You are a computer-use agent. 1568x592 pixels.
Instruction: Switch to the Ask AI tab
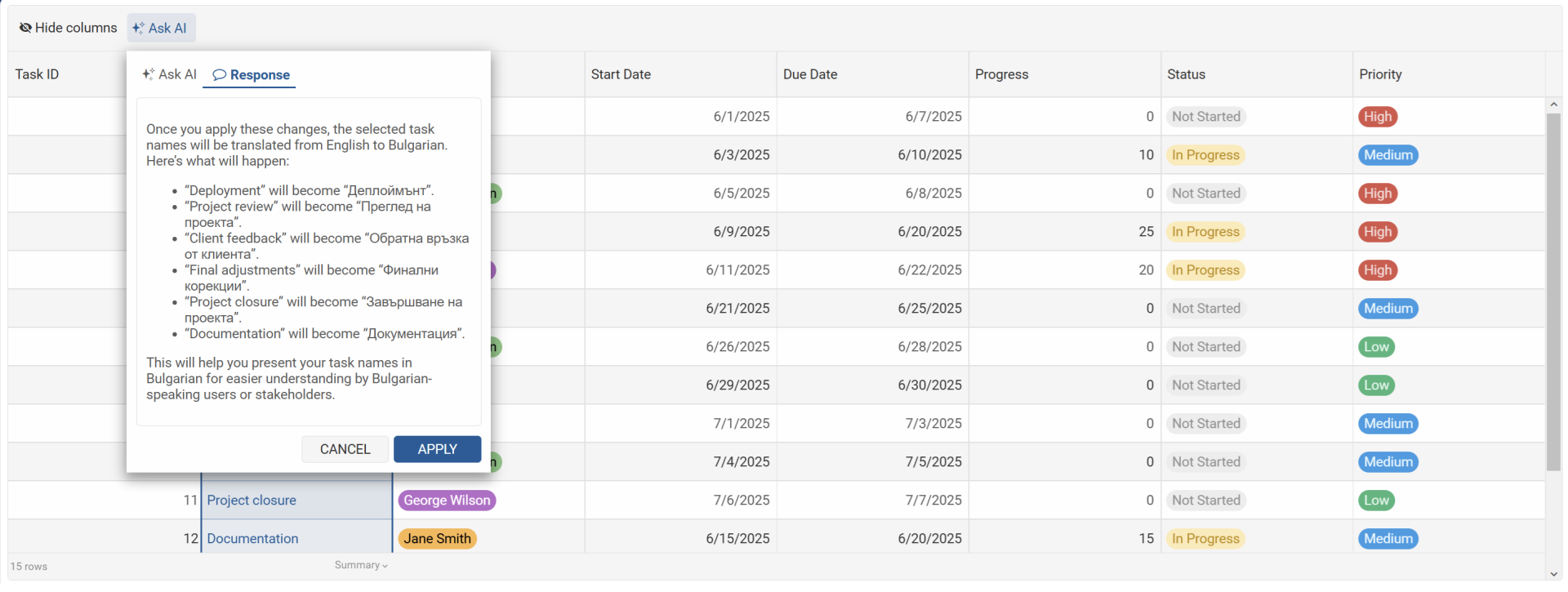tap(169, 74)
